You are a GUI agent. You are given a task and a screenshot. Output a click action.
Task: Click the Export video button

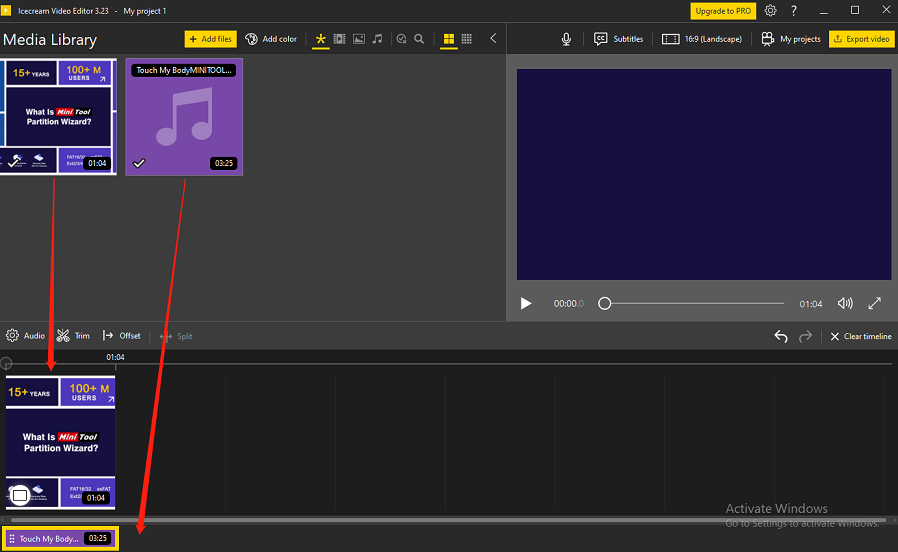pyautogui.click(x=861, y=39)
